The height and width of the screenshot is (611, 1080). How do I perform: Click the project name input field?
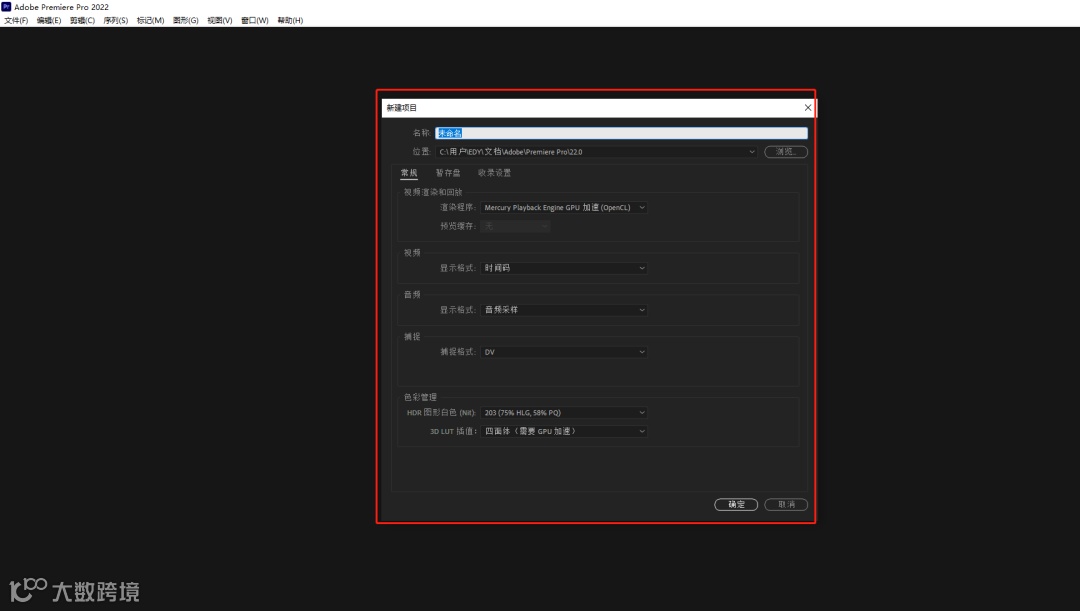[621, 133]
